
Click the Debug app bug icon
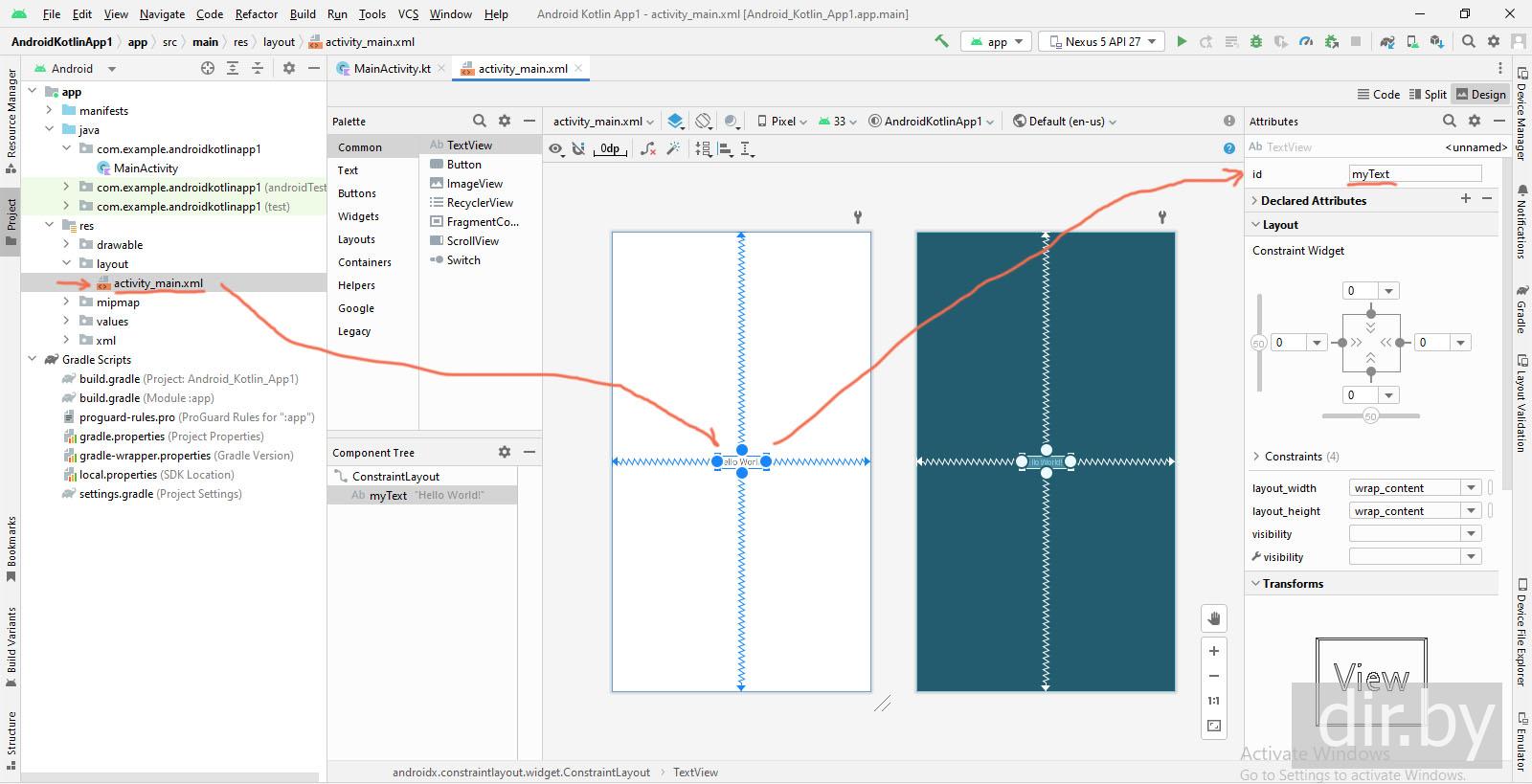click(1256, 41)
